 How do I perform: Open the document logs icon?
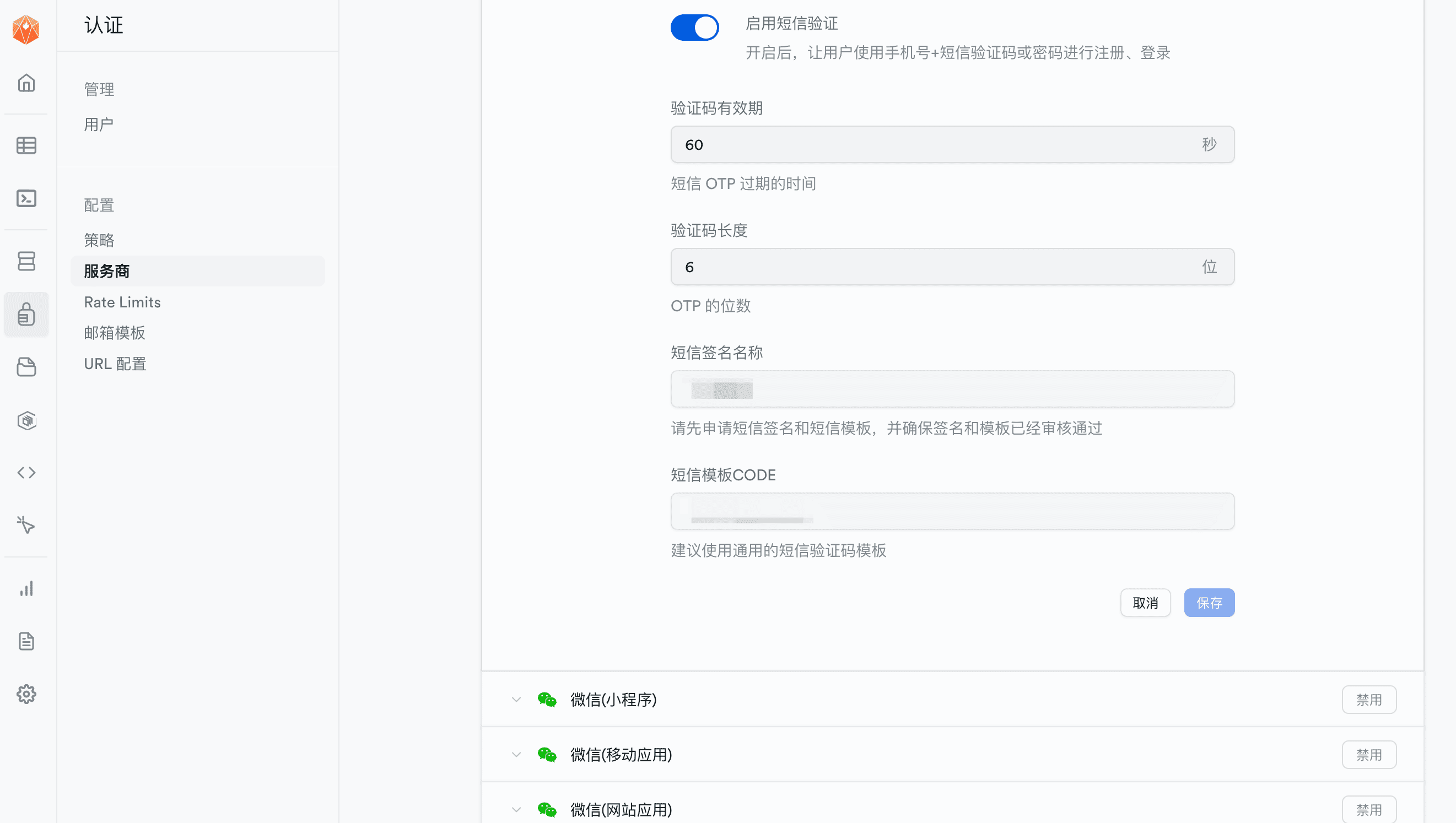pos(26,641)
